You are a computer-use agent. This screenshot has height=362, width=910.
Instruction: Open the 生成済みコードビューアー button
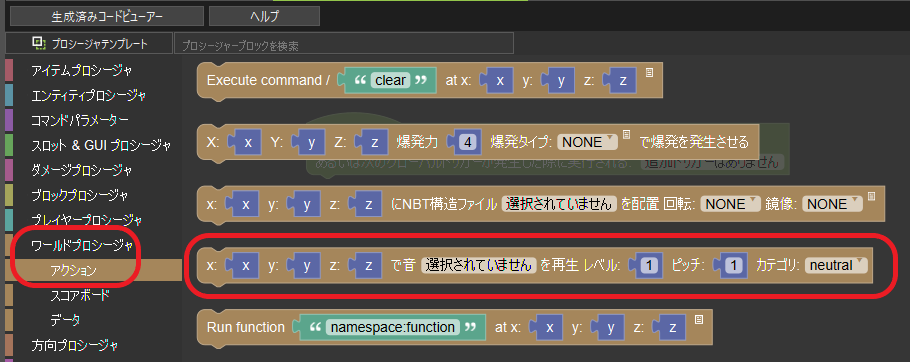(107, 16)
